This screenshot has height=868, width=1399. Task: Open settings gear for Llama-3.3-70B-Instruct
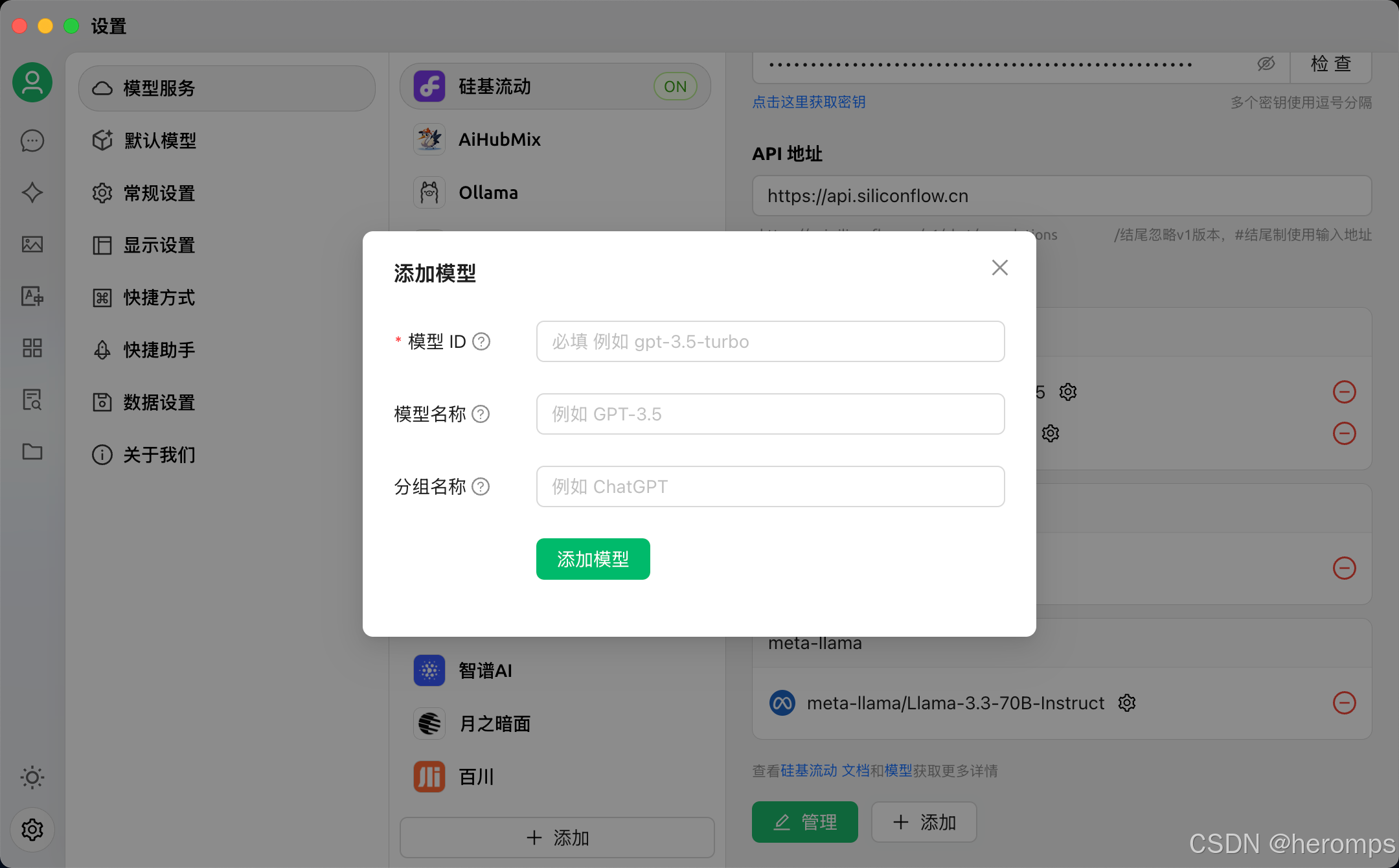click(1127, 703)
